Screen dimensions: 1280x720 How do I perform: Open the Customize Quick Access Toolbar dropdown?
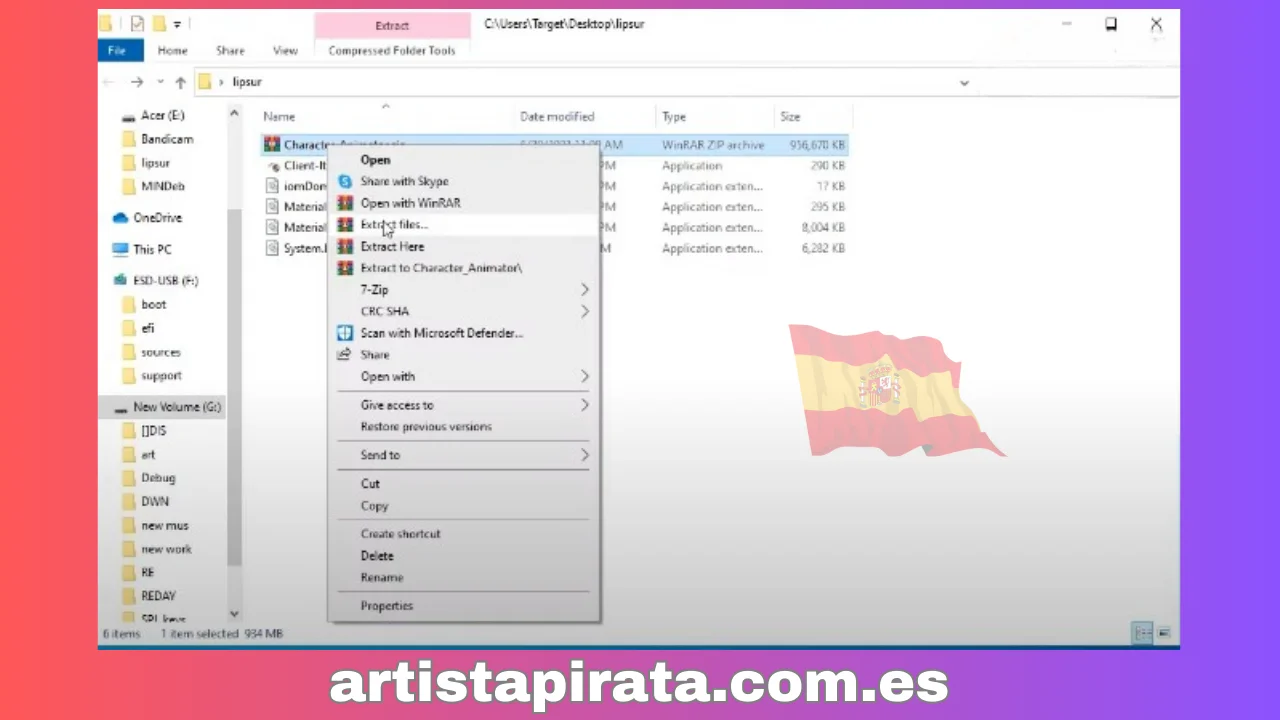(x=178, y=23)
